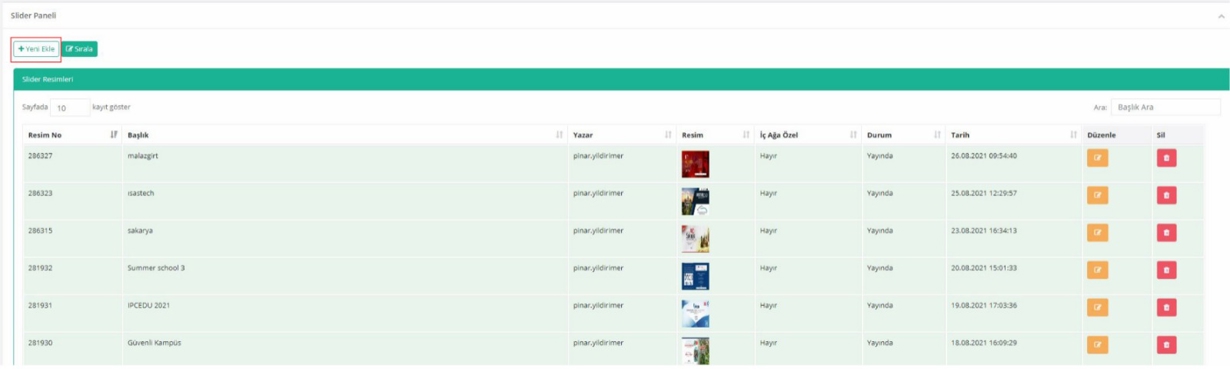Screen dimensions: 1230x369
Task: Click the title sakarya
Action: [140, 230]
